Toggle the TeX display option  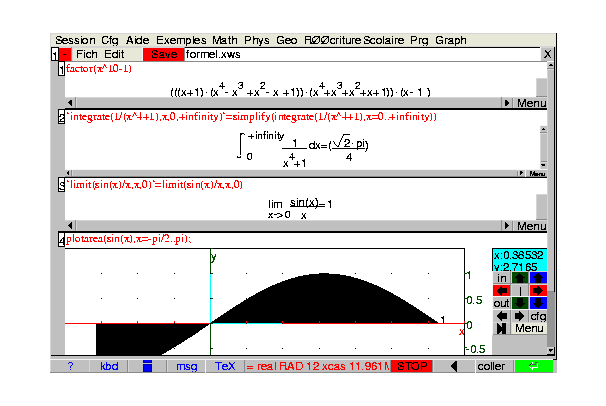pos(226,366)
